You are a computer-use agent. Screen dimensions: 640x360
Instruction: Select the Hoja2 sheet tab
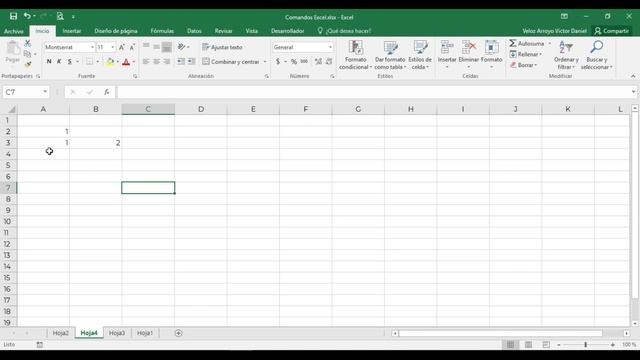click(60, 333)
